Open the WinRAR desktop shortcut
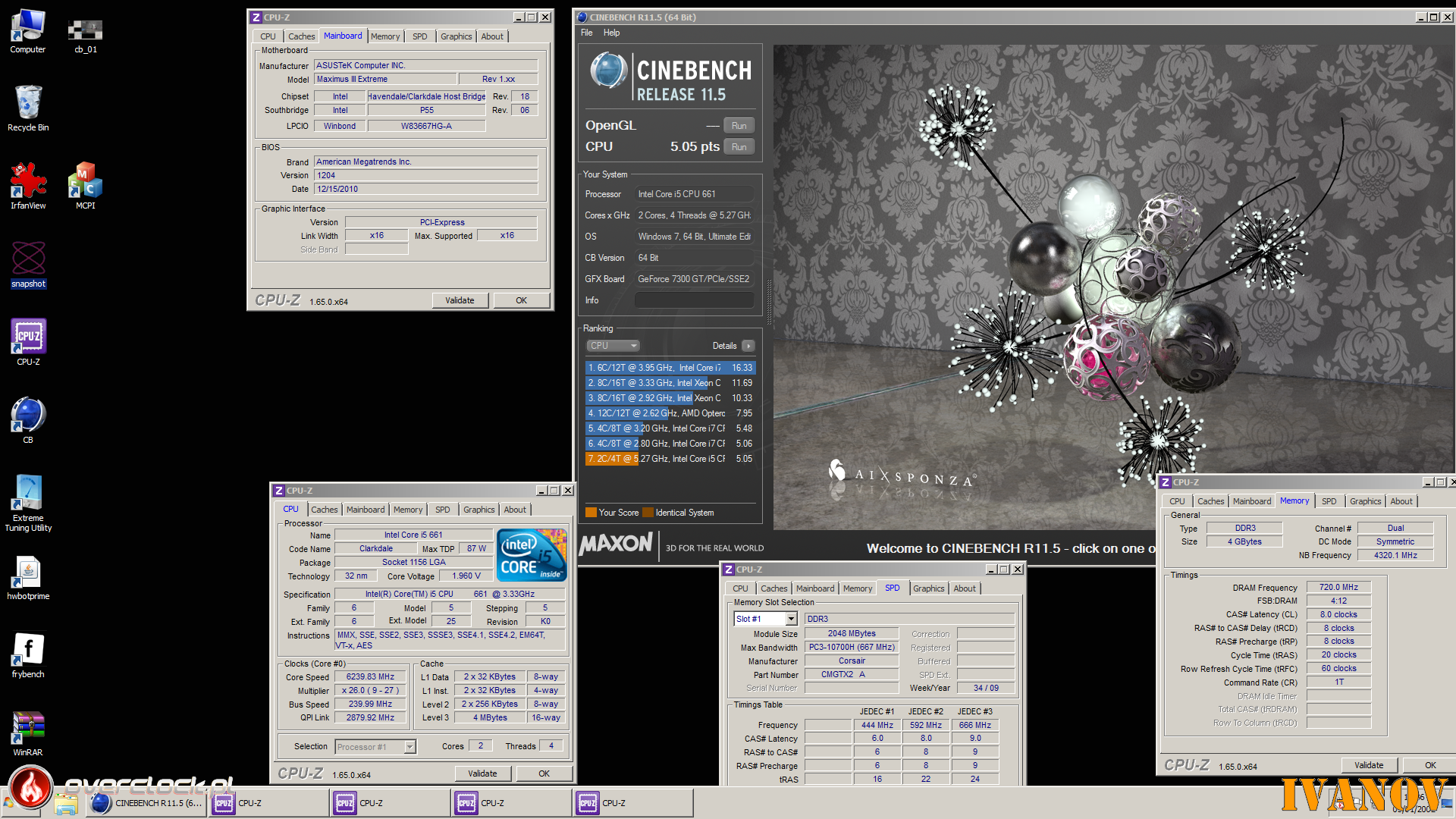This screenshot has height=819, width=1456. (28, 733)
